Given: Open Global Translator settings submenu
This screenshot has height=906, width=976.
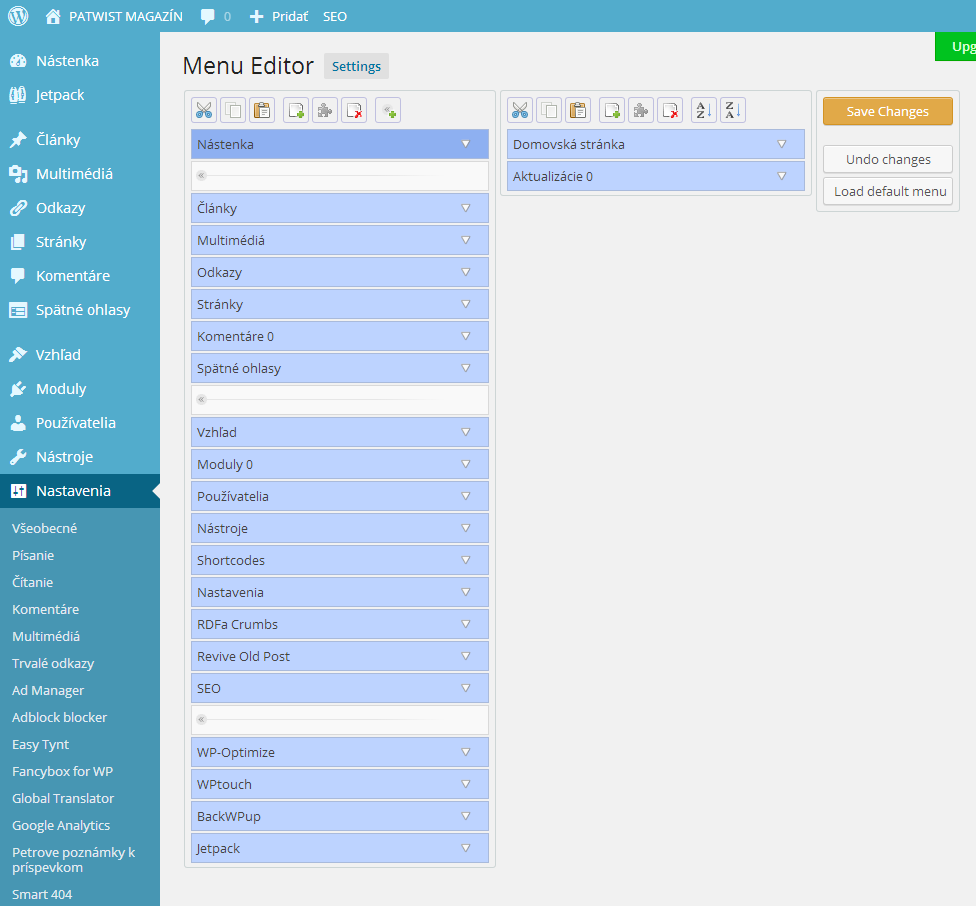Looking at the screenshot, I should (x=63, y=798).
